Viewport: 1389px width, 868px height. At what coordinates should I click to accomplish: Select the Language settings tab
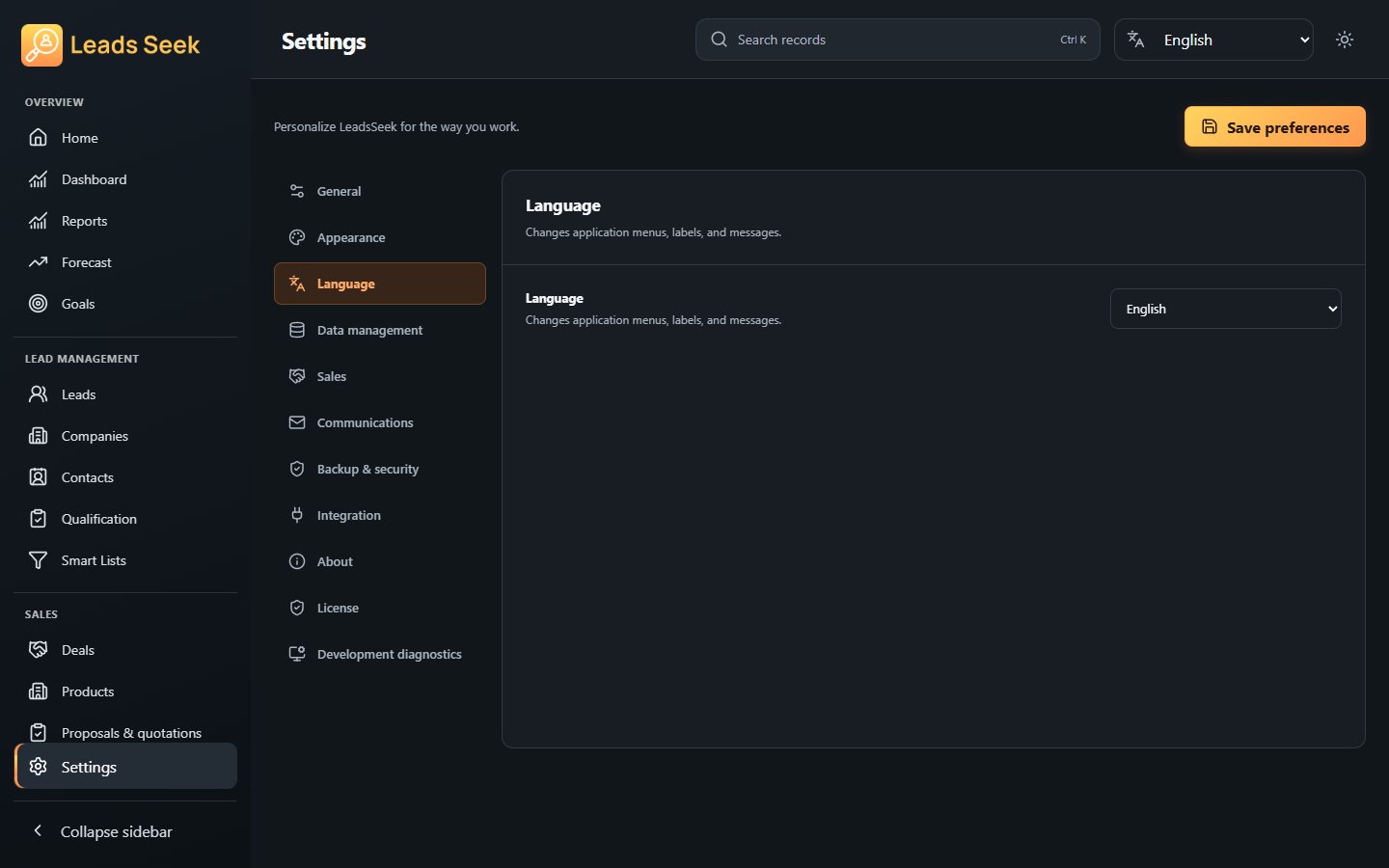380,284
